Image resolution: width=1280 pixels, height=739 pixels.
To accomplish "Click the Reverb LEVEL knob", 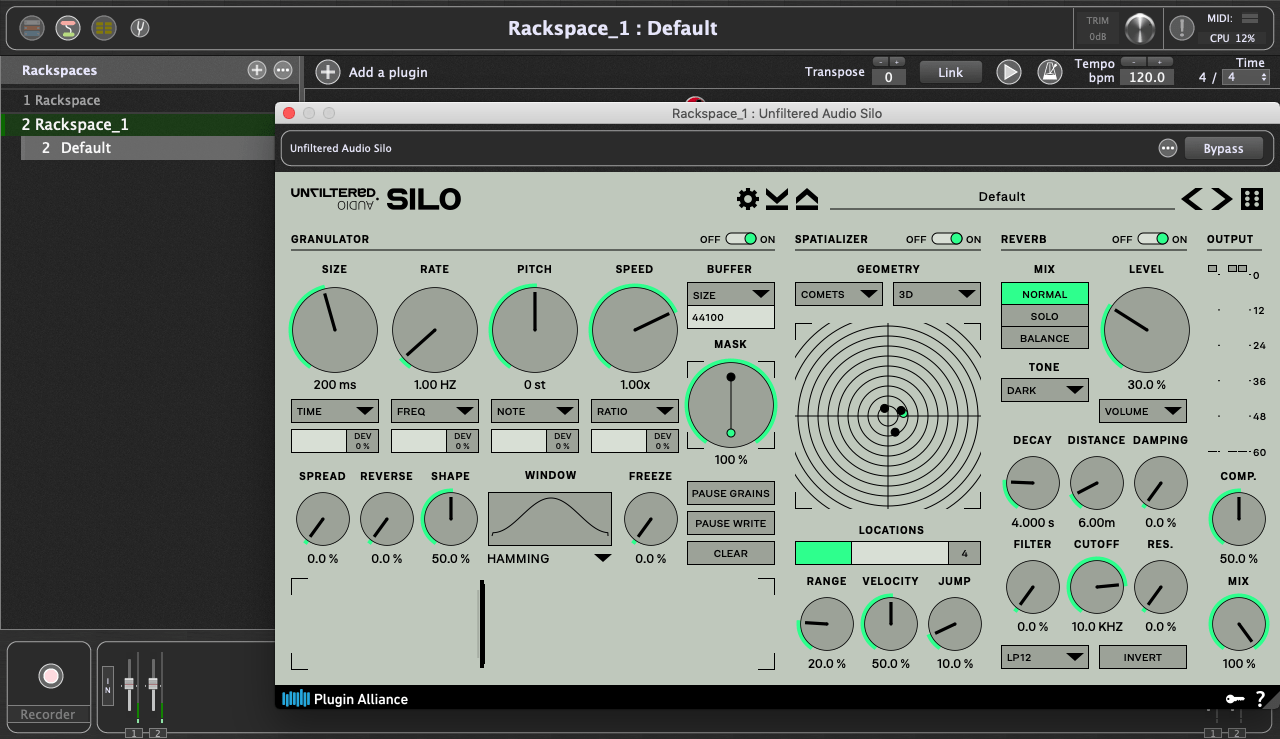I will [1146, 329].
